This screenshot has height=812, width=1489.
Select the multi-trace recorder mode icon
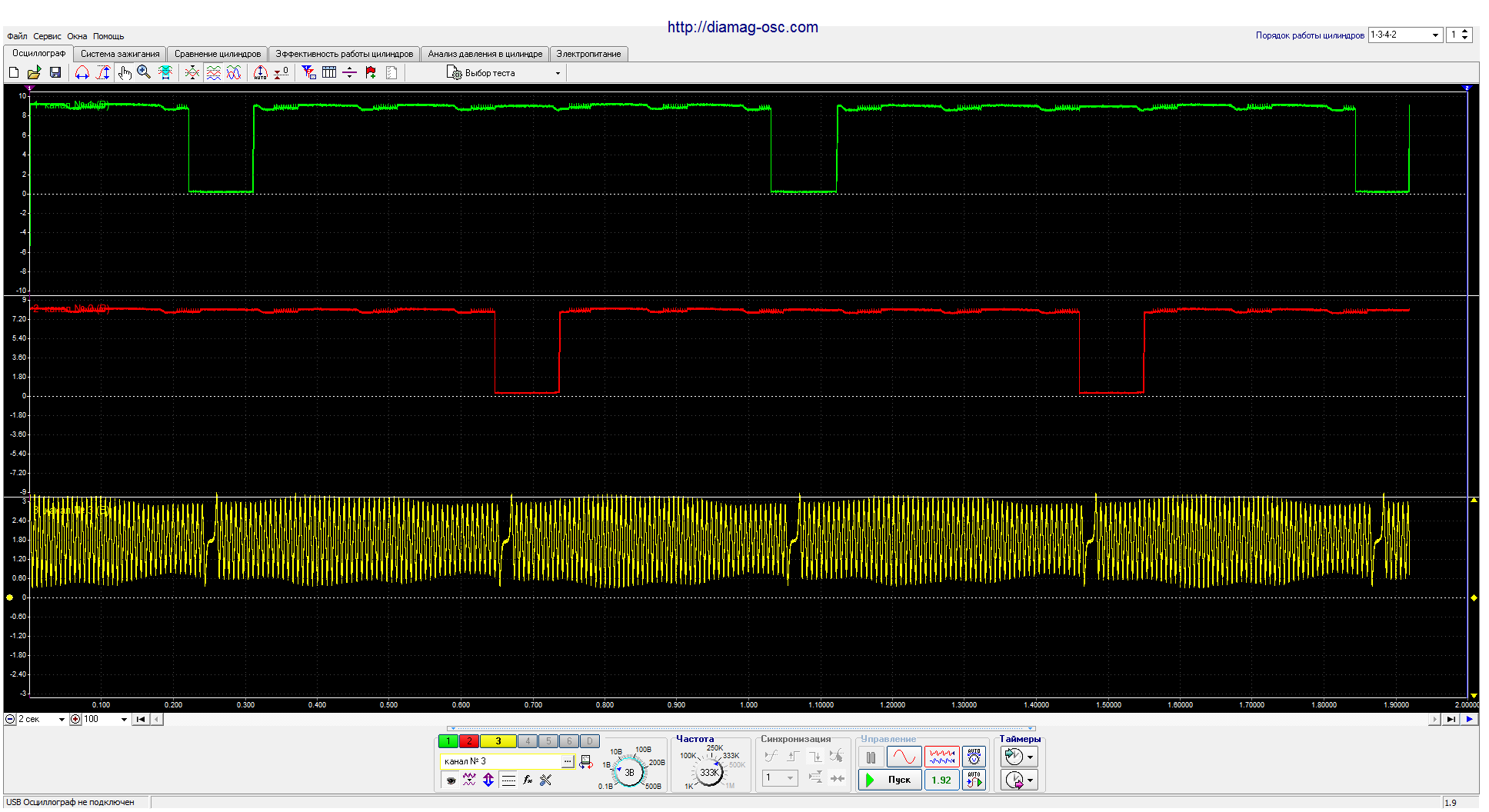[941, 757]
